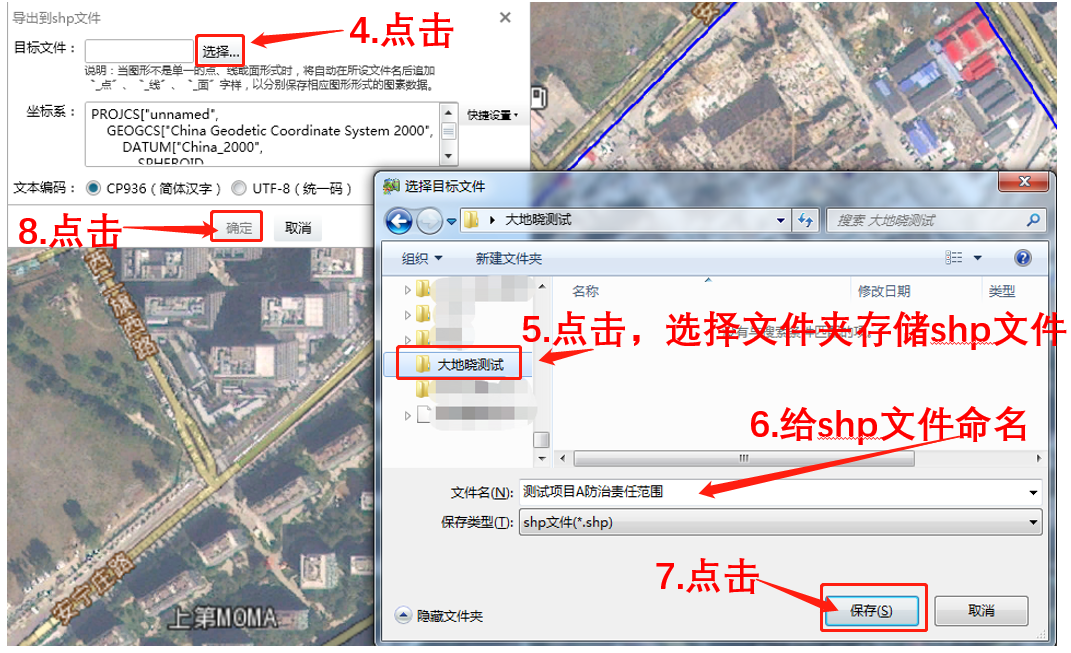Select UTF-8 (统一码) encoding
1071x653 pixels.
pos(238,188)
